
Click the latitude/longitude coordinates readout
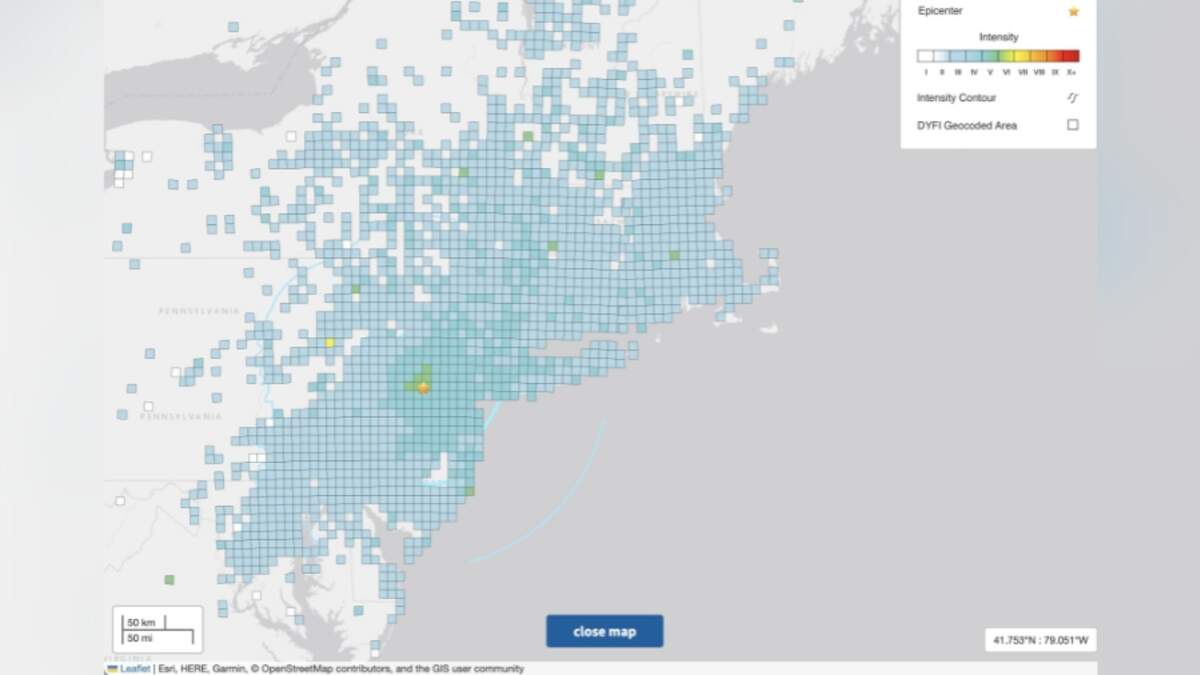coord(1040,639)
